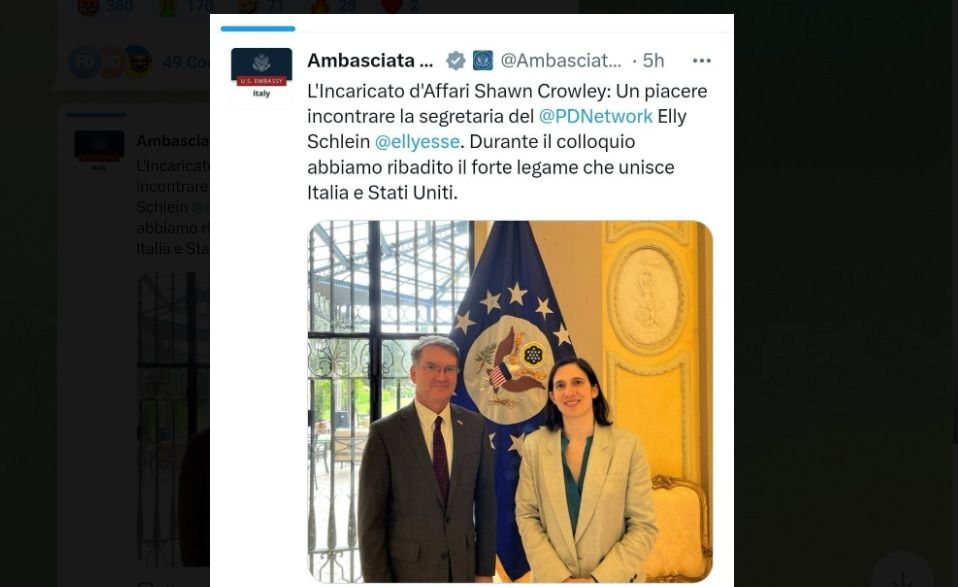This screenshot has height=587, width=958.
Task: Click the round button in bottom-right corner
Action: [x=902, y=572]
